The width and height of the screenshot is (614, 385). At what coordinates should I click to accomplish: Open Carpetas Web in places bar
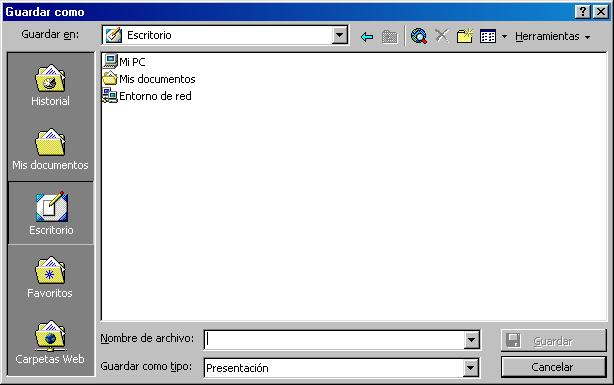pos(50,342)
